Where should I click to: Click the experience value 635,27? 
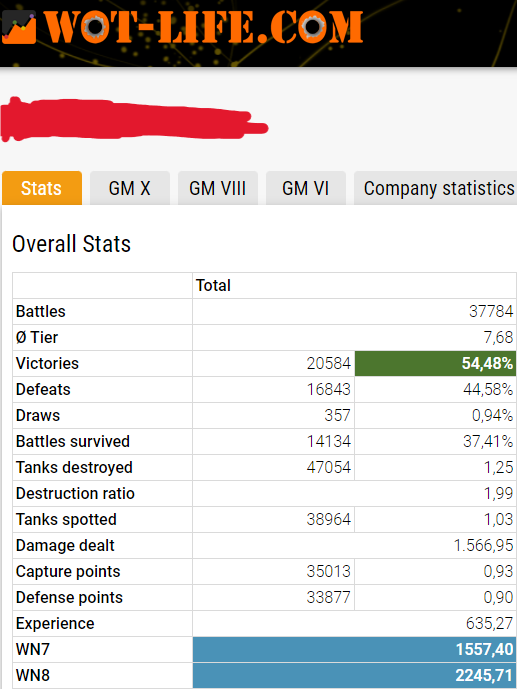(x=489, y=623)
